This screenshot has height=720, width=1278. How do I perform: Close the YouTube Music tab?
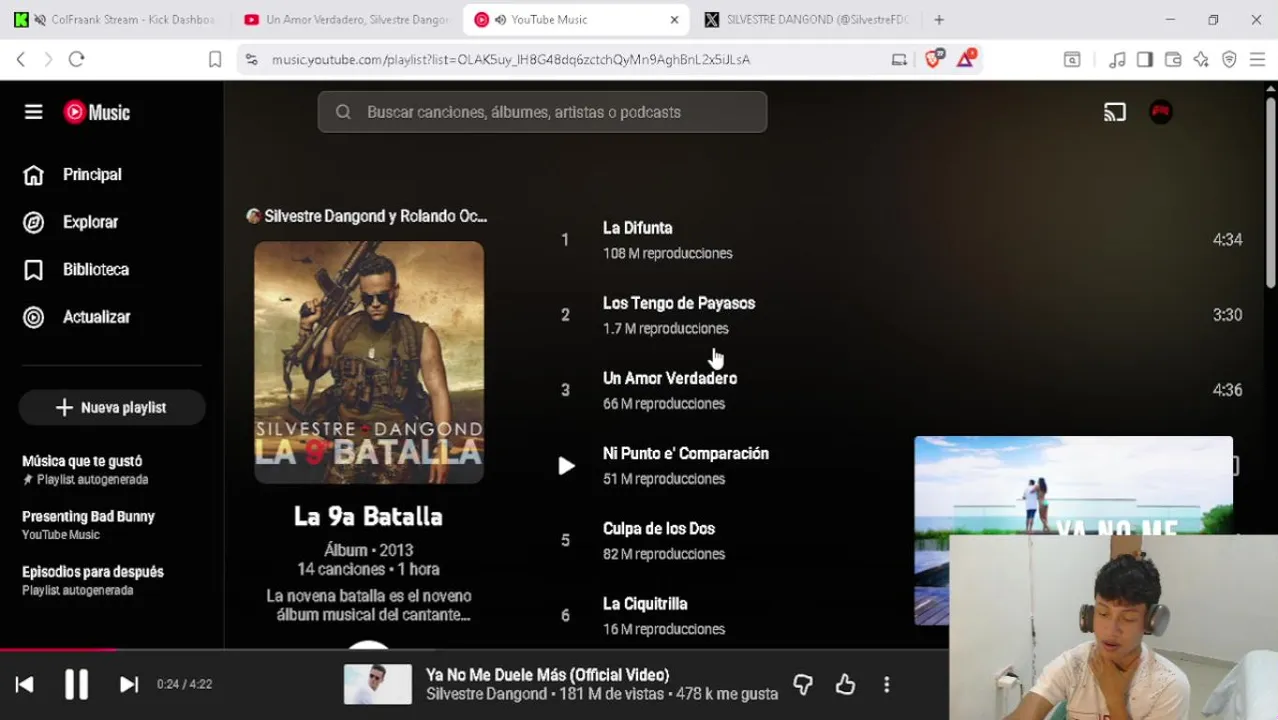click(x=674, y=19)
